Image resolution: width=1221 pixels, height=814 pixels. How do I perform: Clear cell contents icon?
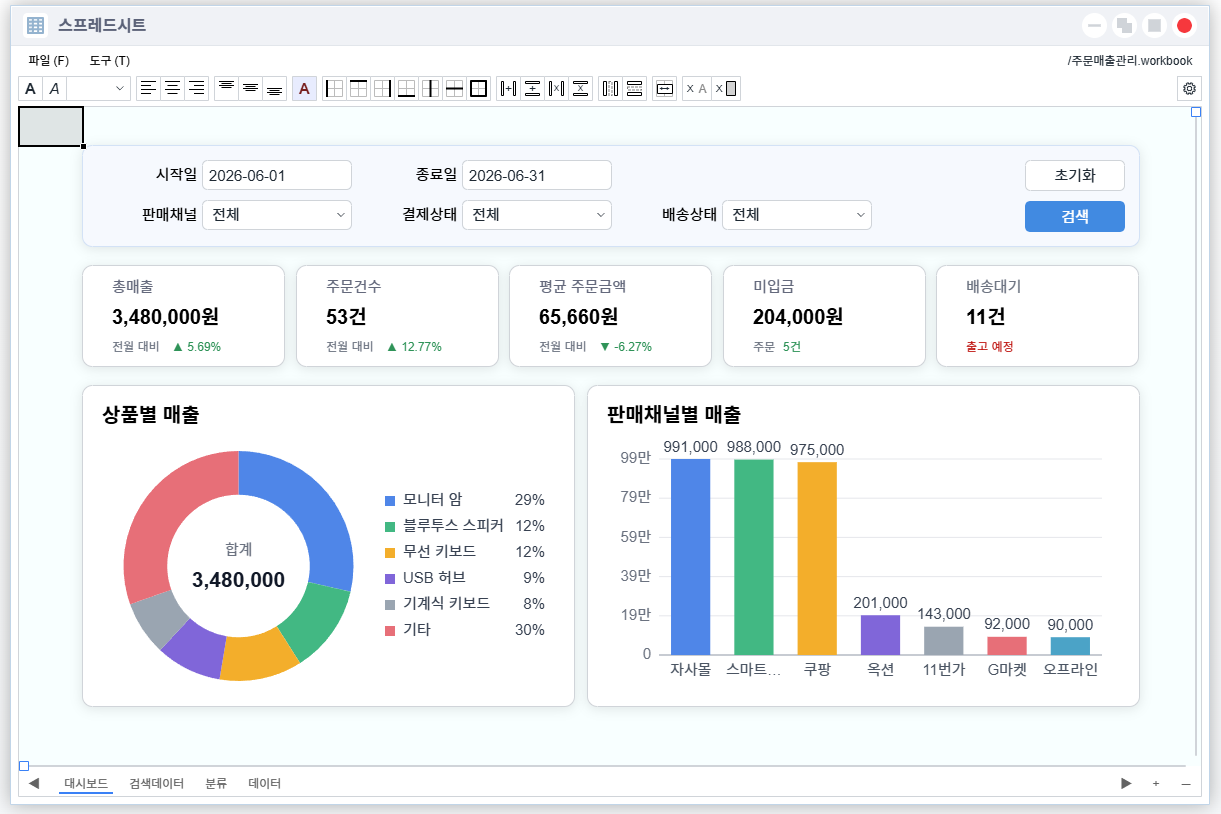point(726,89)
